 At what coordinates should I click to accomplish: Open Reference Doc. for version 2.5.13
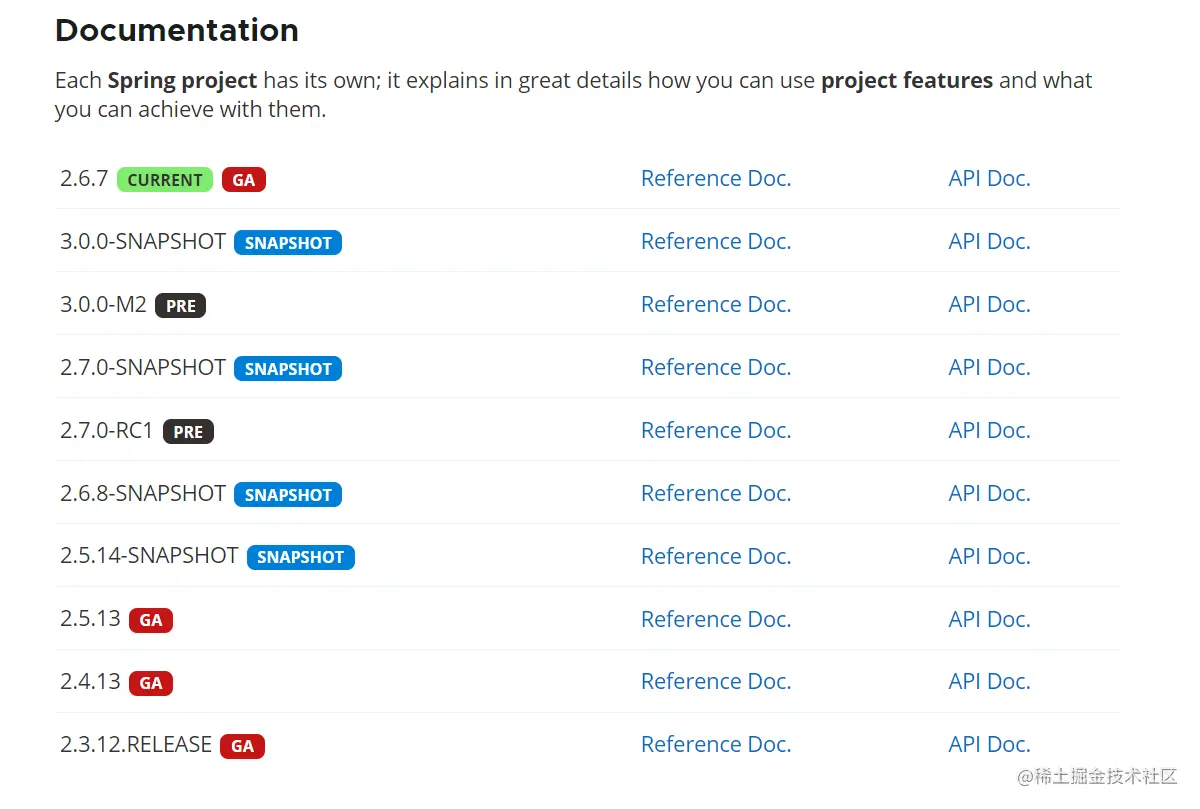716,620
